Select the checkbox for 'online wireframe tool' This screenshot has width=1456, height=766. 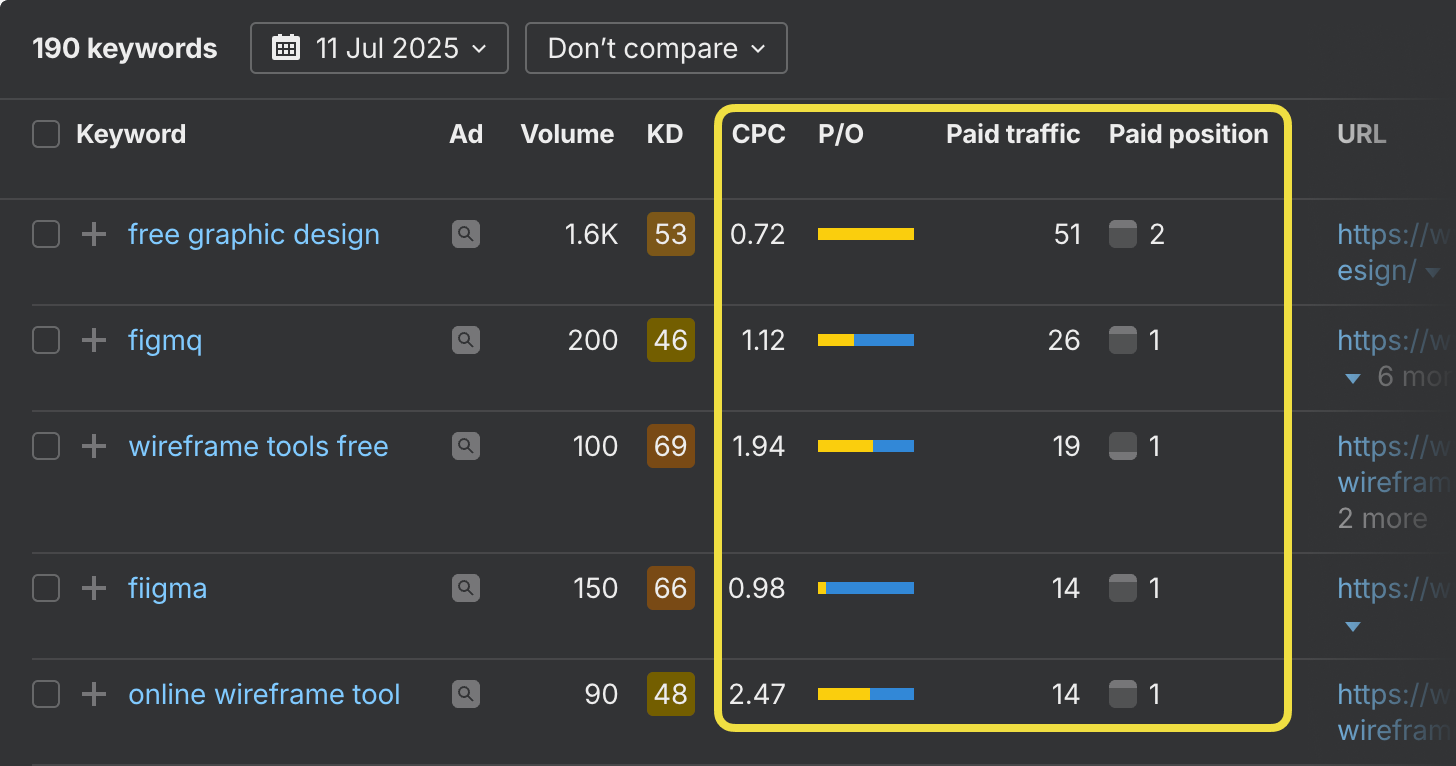46,694
